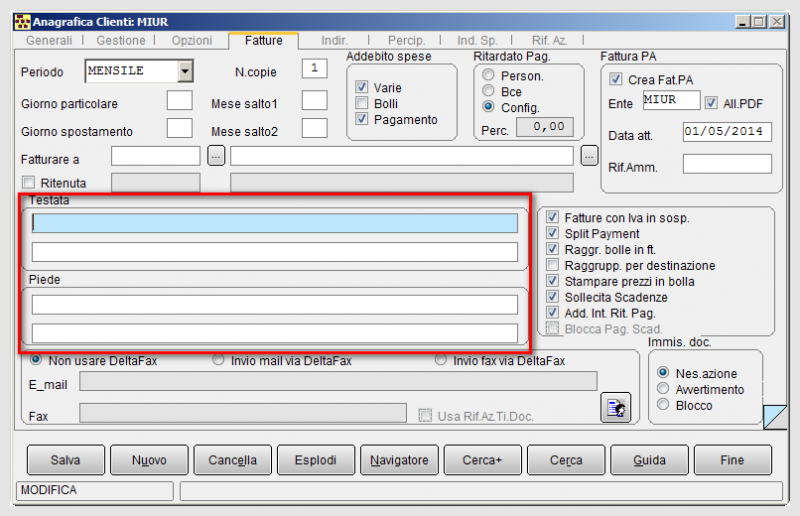Screen dimensions: 800x516
Task: Toggle Split Payment checkbox
Action: coord(553,233)
